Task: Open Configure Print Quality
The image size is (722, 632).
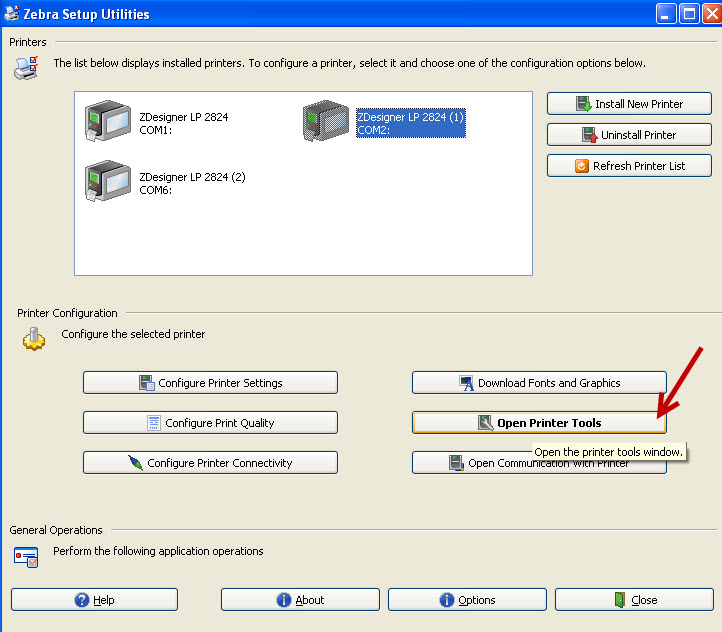Action: click(x=210, y=423)
